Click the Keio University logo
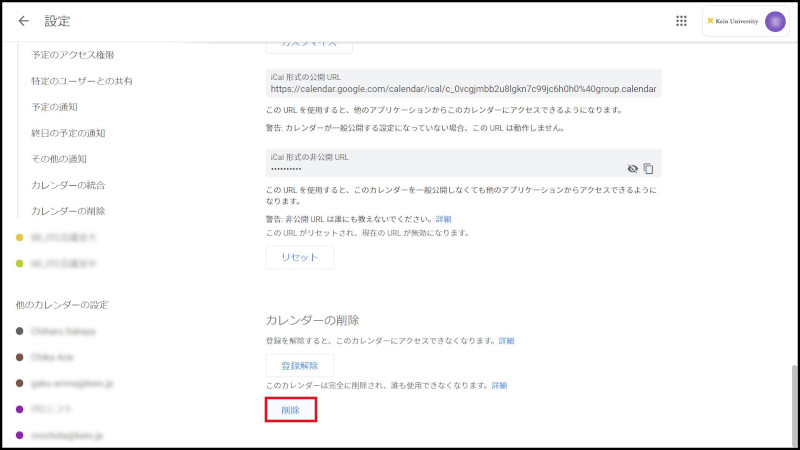Image resolution: width=800 pixels, height=450 pixels. 735,21
